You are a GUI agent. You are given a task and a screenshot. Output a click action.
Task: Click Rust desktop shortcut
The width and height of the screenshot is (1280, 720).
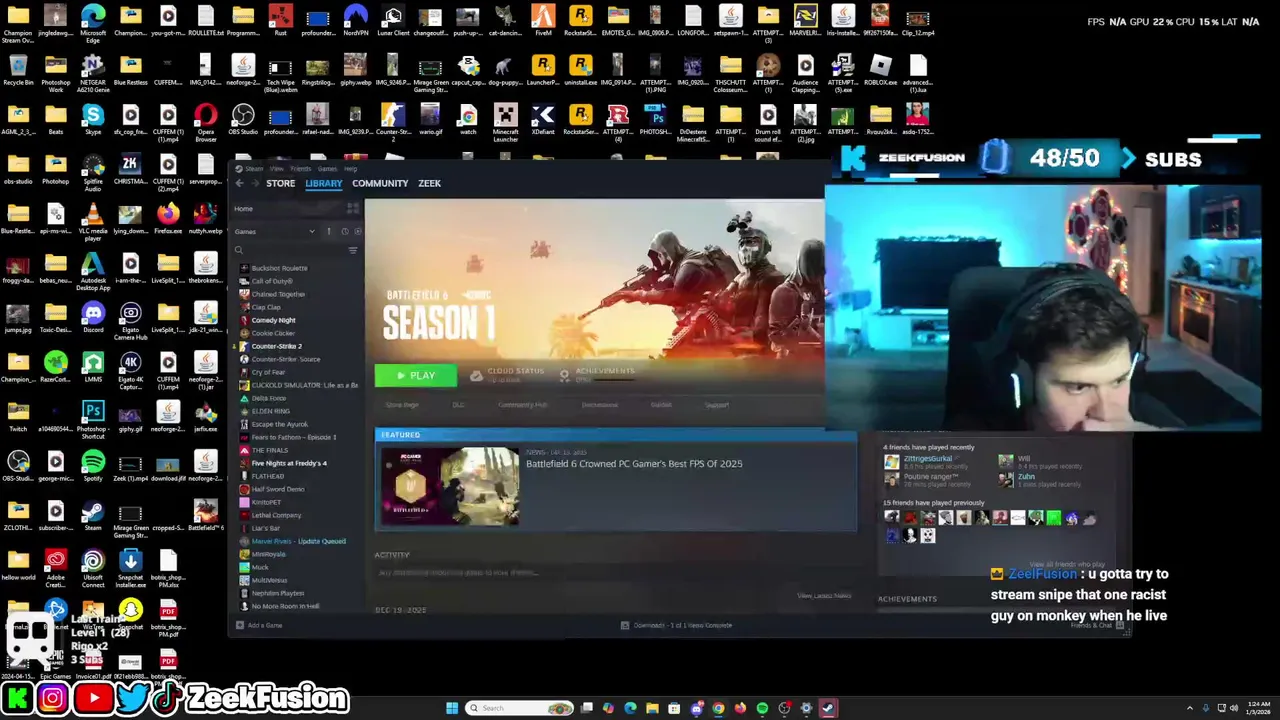pos(281,21)
